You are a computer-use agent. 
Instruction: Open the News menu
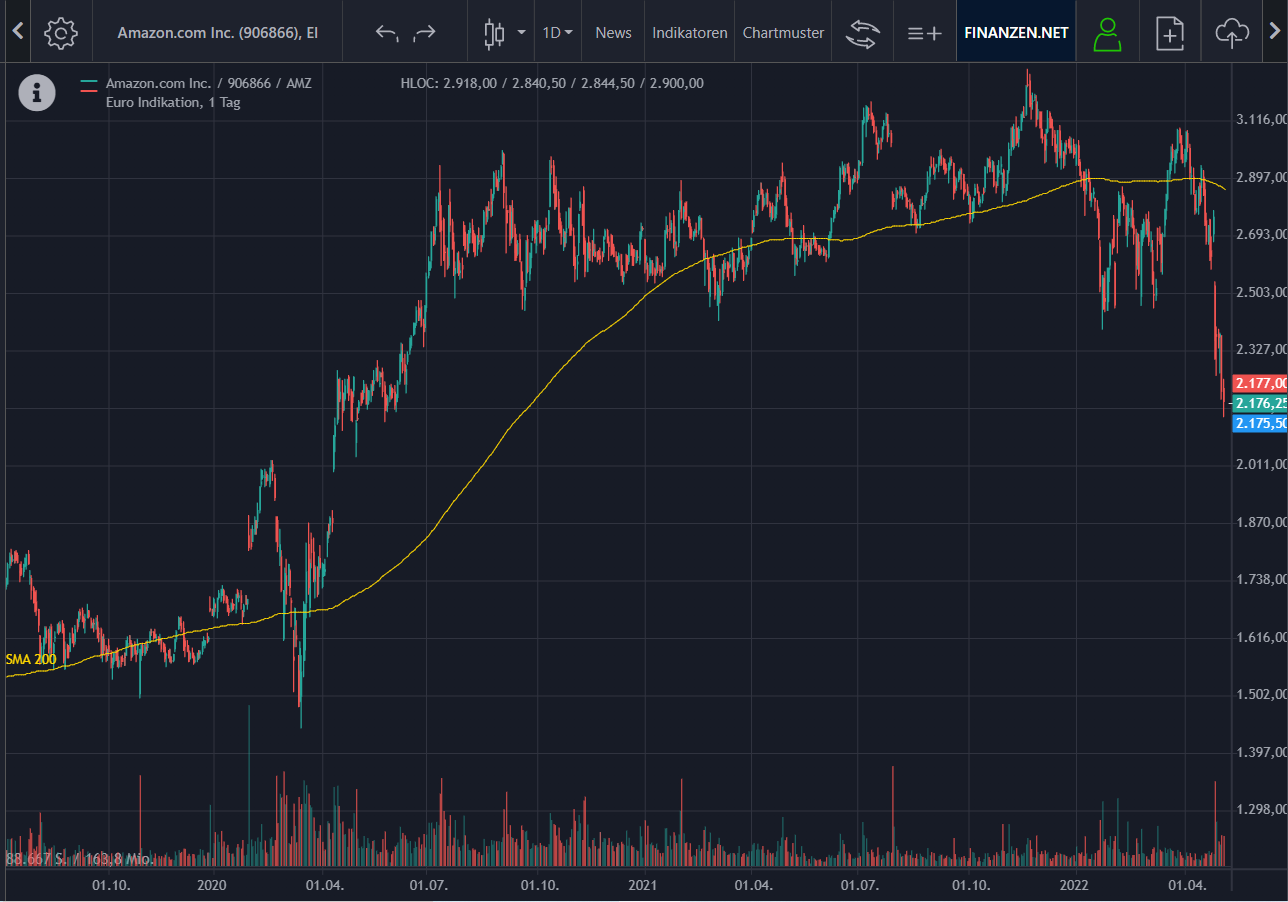(x=613, y=33)
